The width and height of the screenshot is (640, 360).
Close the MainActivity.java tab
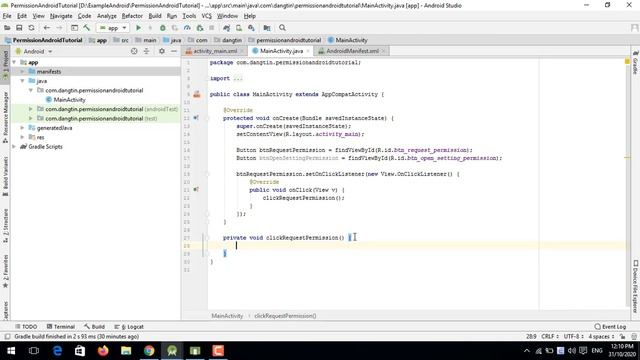(308, 51)
